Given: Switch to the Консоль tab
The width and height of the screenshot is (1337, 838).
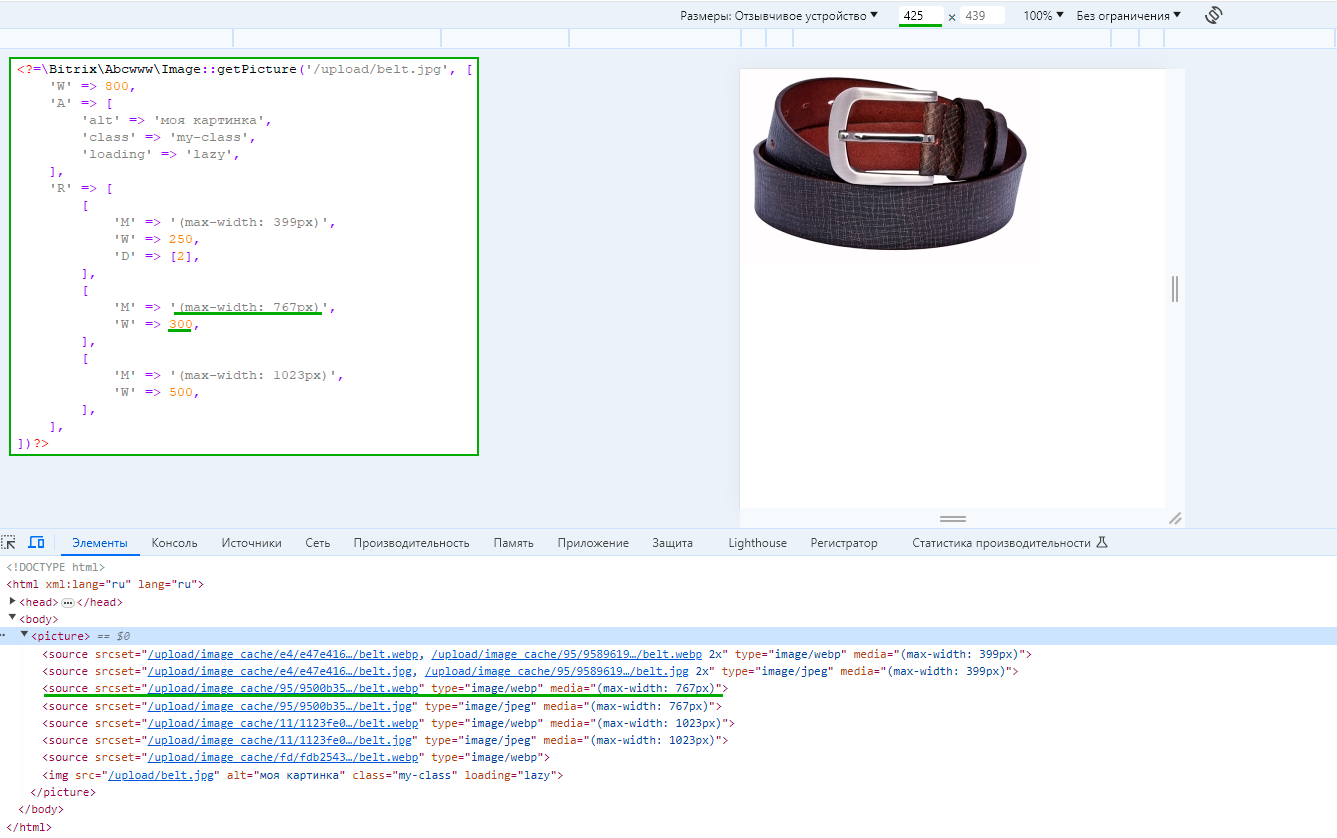Looking at the screenshot, I should click(x=174, y=543).
